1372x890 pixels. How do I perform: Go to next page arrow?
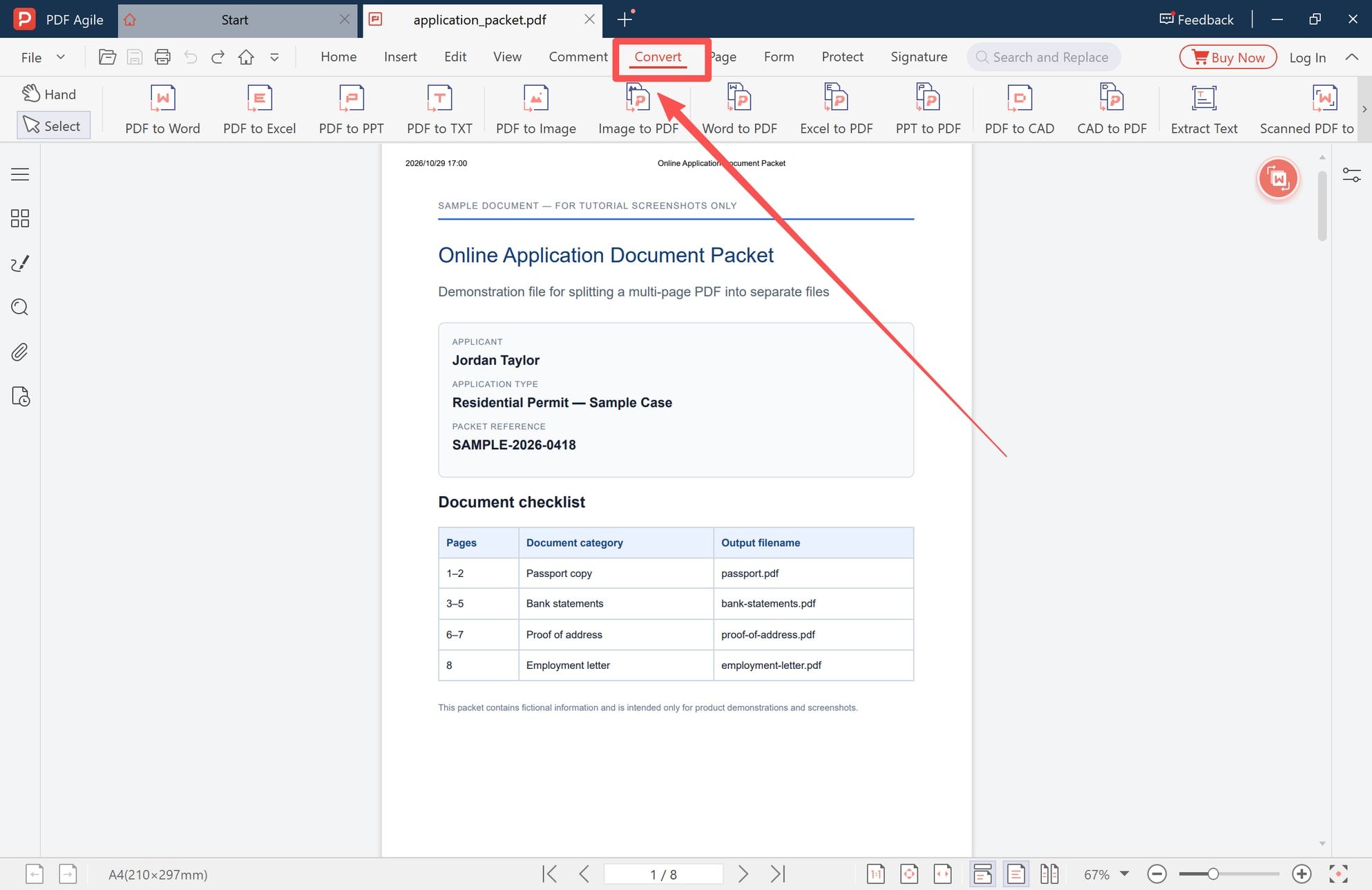pos(743,874)
